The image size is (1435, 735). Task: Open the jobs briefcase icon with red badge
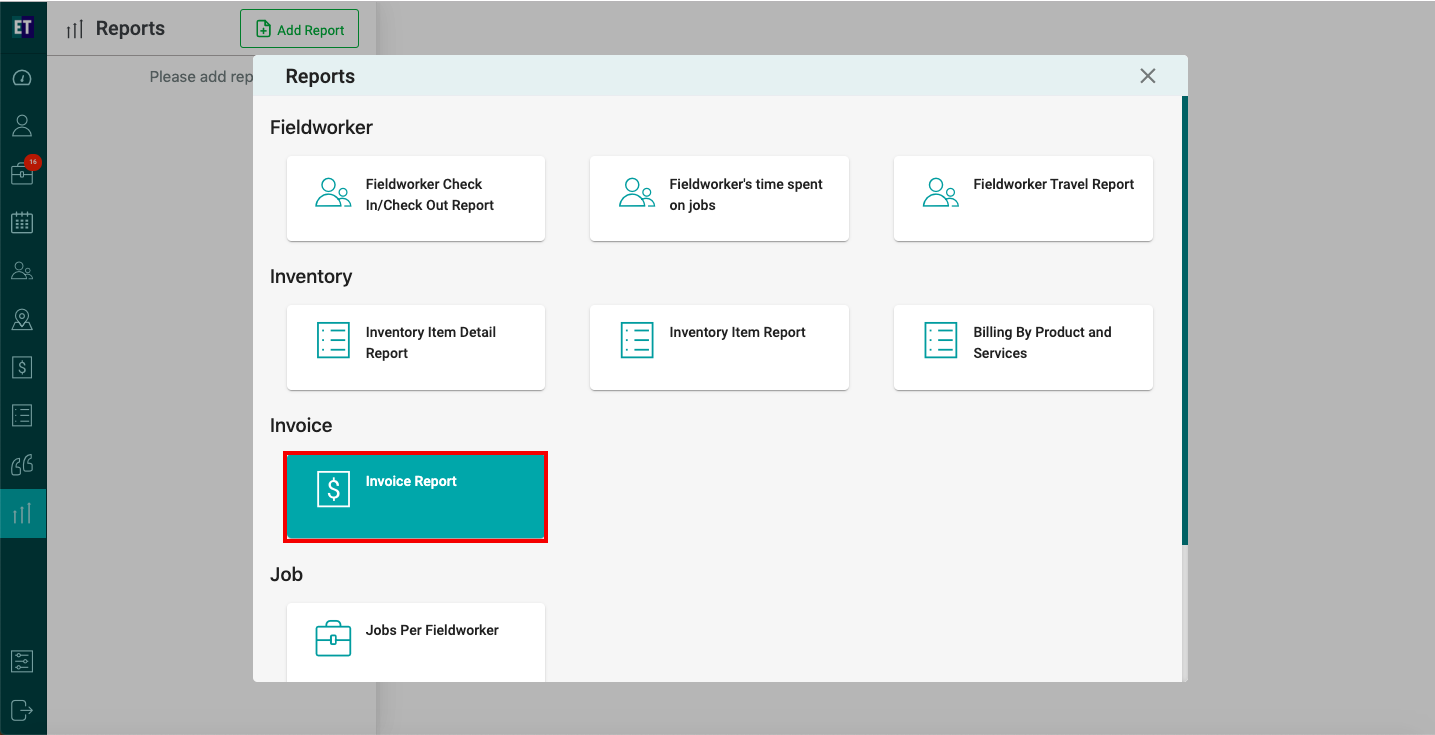pos(23,172)
